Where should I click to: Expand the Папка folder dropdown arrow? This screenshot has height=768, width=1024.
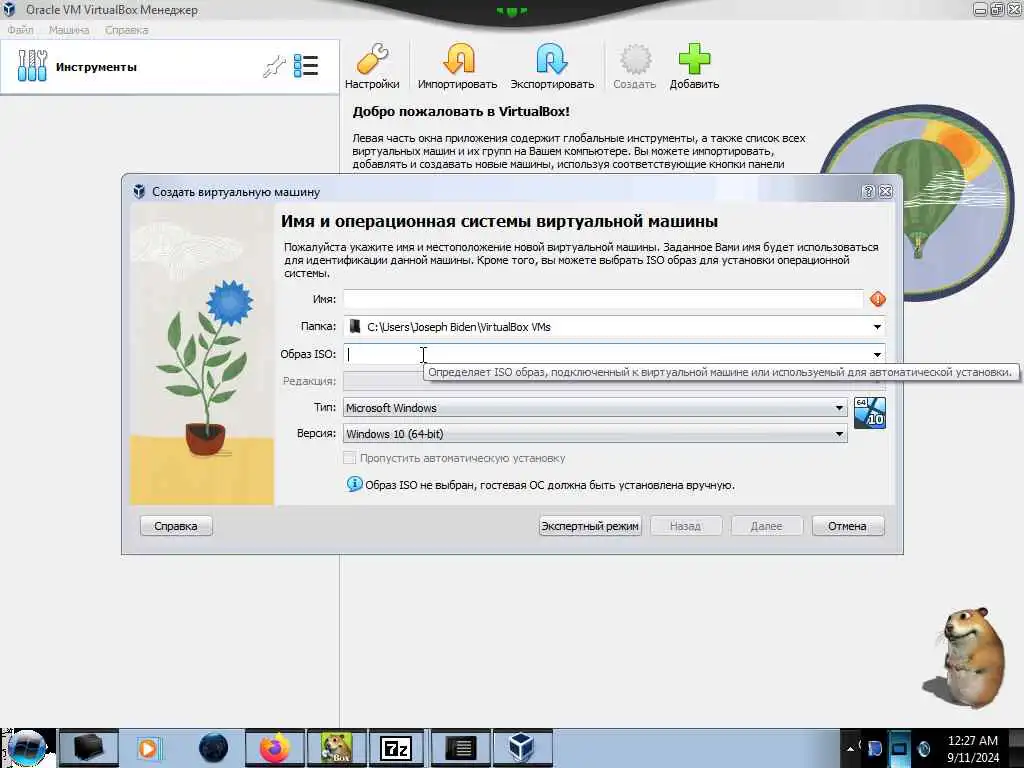(877, 327)
